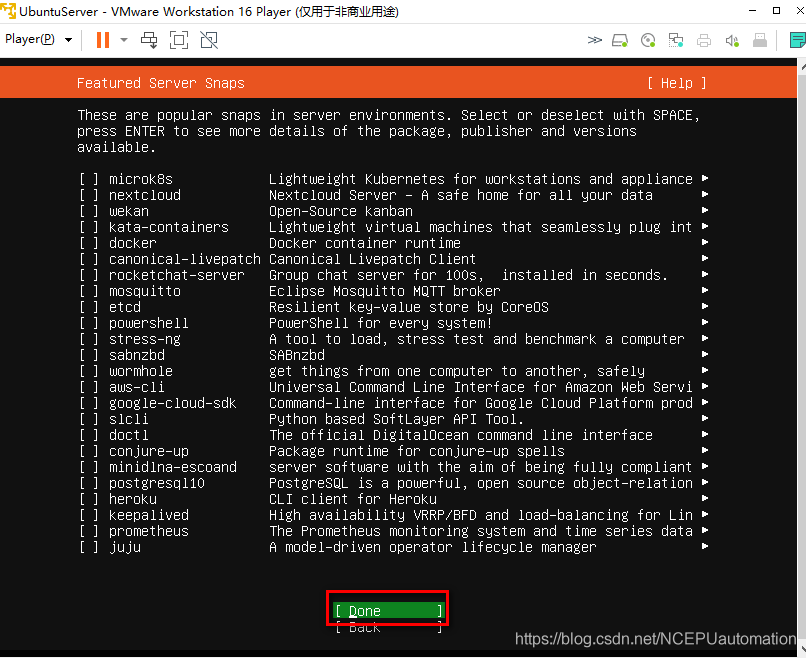Screen dimensions: 806x658
Task: Enter full screen mode icon
Action: click(179, 40)
